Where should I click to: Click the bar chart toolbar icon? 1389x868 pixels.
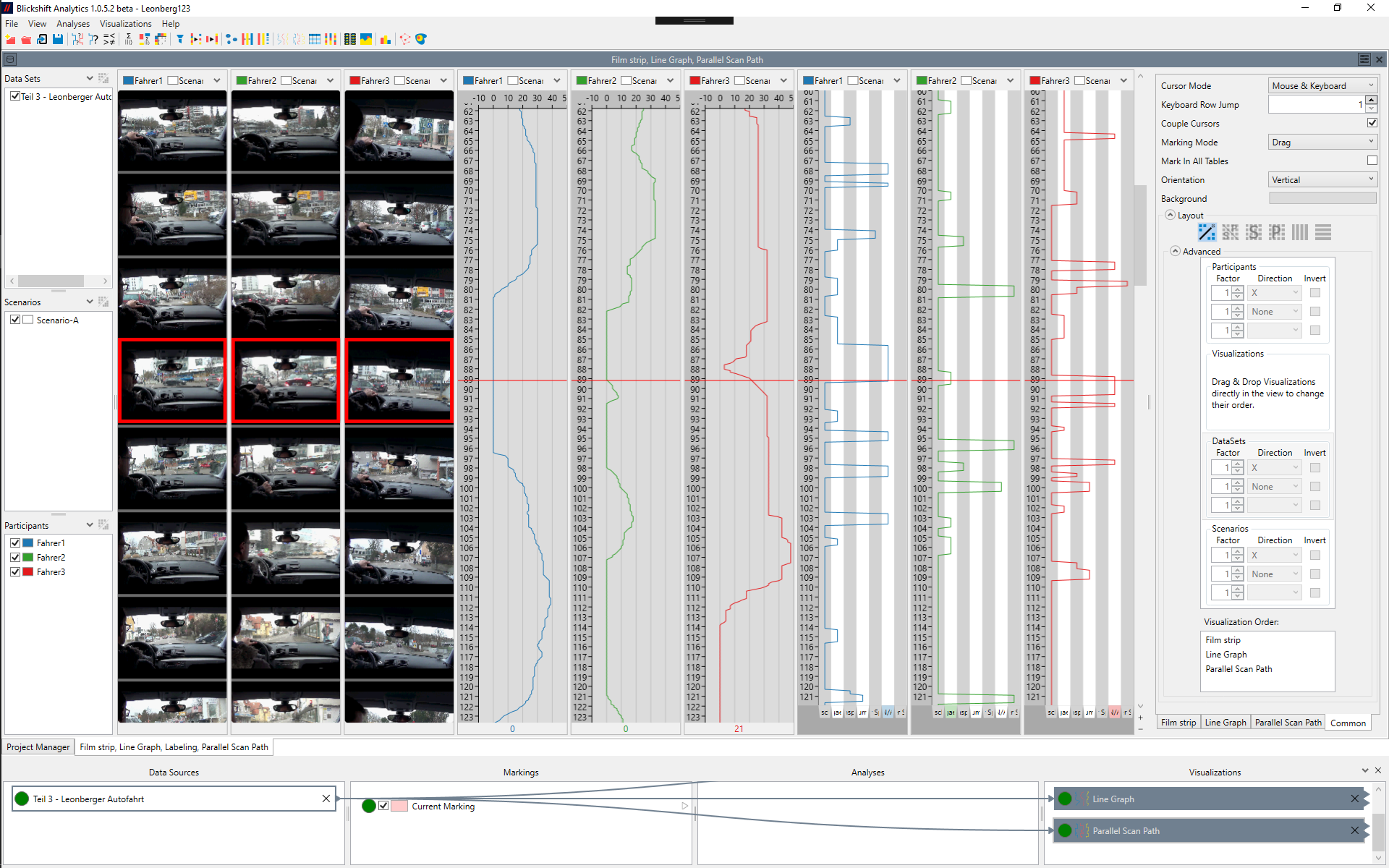385,39
